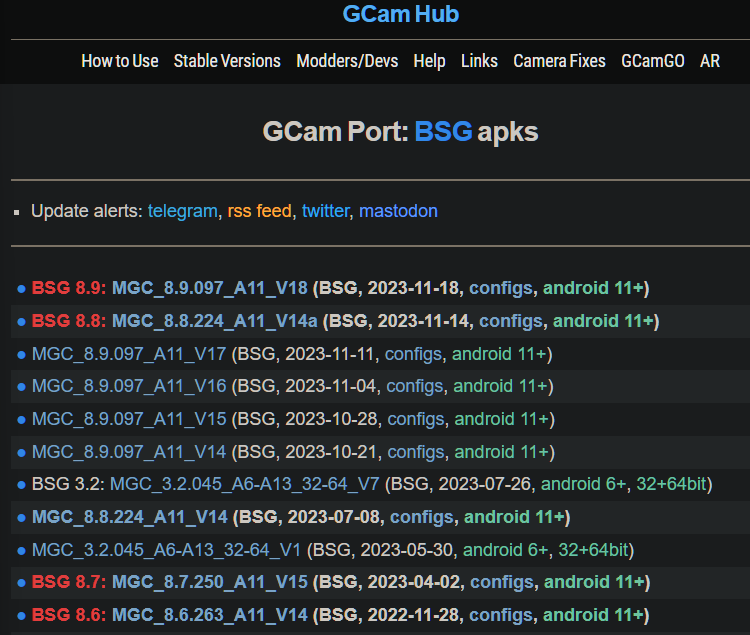Download MGC_8.7.250_A11_V15 apk link
This screenshot has height=635, width=750.
pos(210,582)
